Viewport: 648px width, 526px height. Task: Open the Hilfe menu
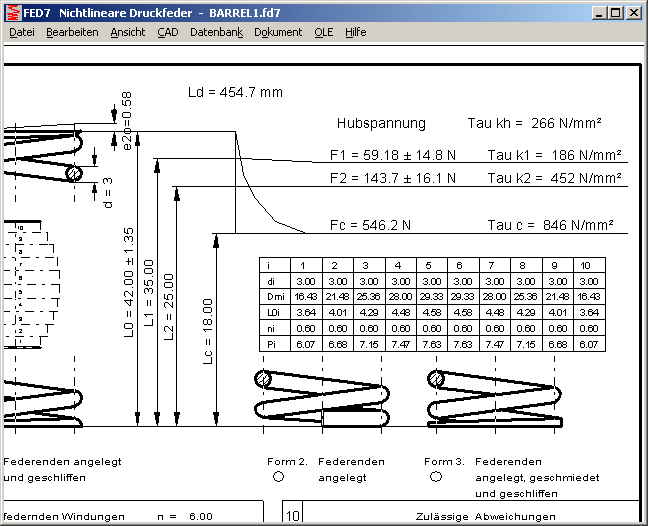click(x=355, y=32)
